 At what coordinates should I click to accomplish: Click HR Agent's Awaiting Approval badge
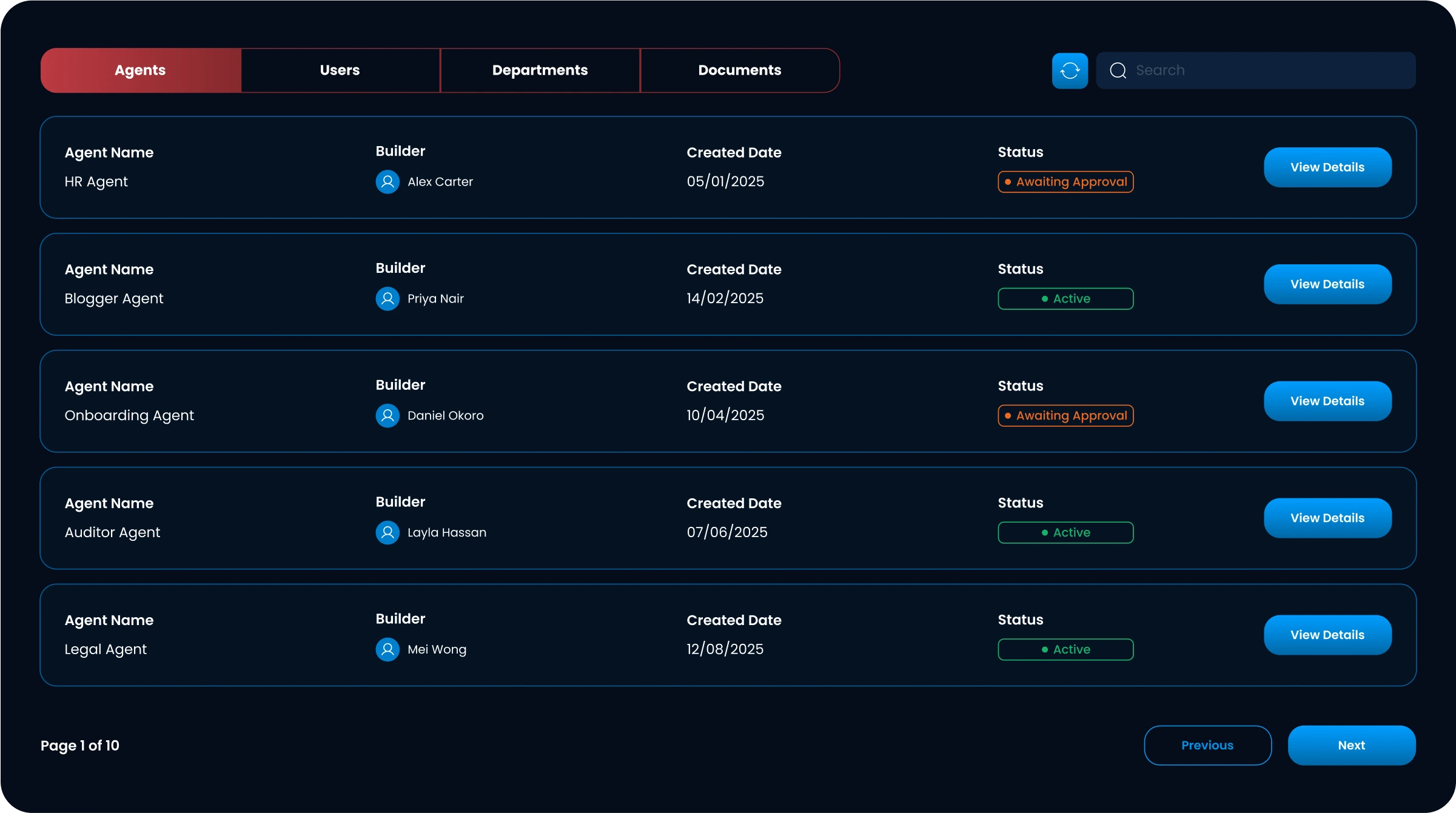tap(1065, 182)
